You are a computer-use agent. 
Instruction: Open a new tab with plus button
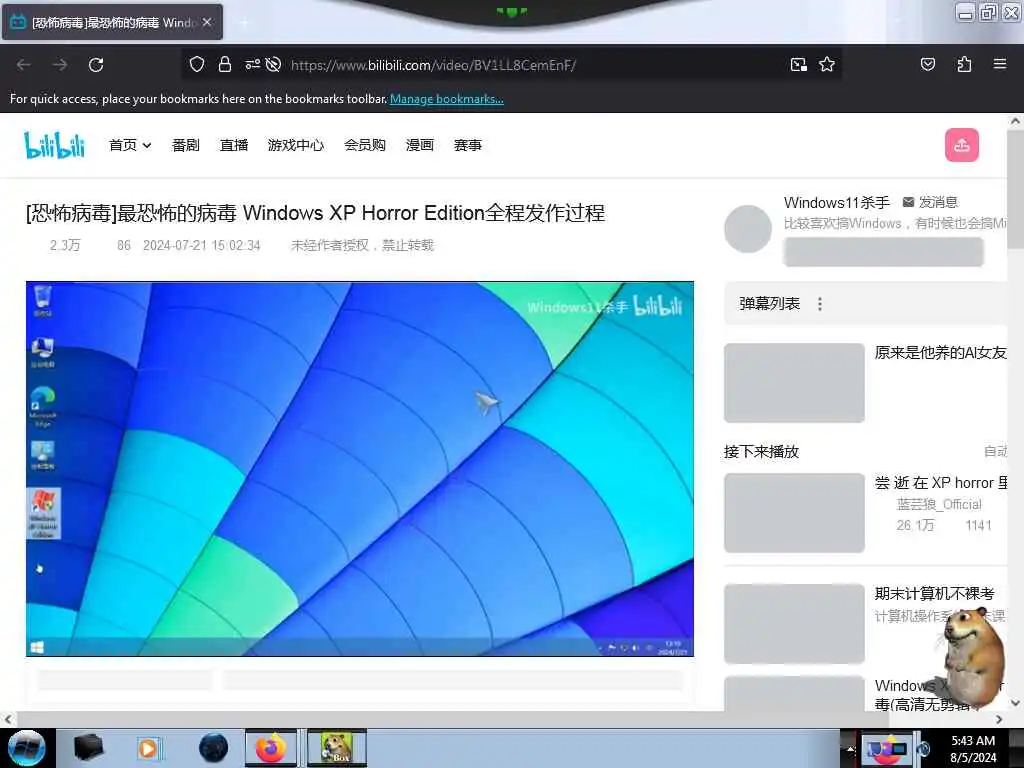coord(244,23)
